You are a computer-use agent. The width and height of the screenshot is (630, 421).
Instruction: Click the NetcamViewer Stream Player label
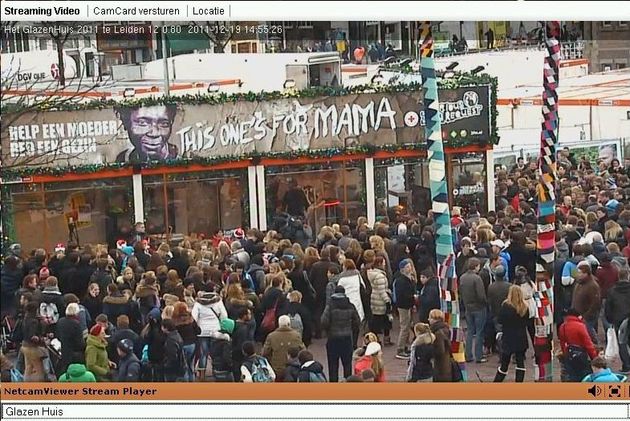point(80,391)
